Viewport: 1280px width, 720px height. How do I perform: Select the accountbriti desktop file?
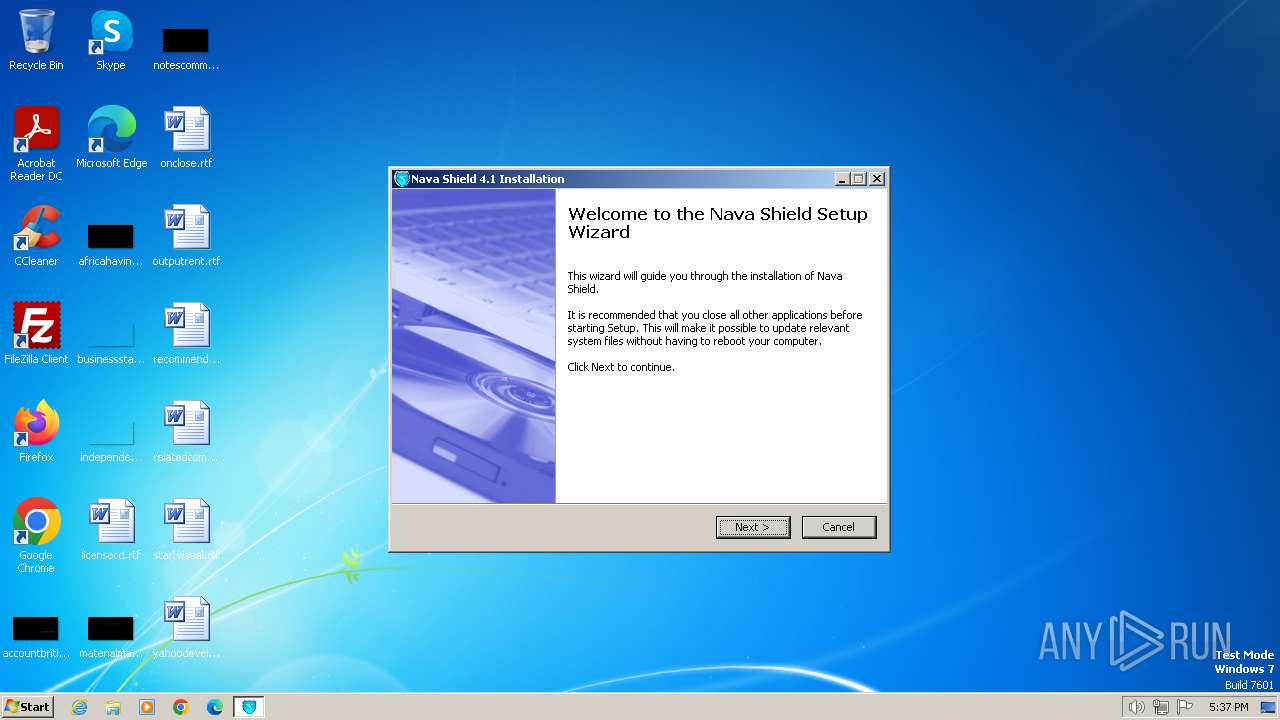click(x=35, y=636)
